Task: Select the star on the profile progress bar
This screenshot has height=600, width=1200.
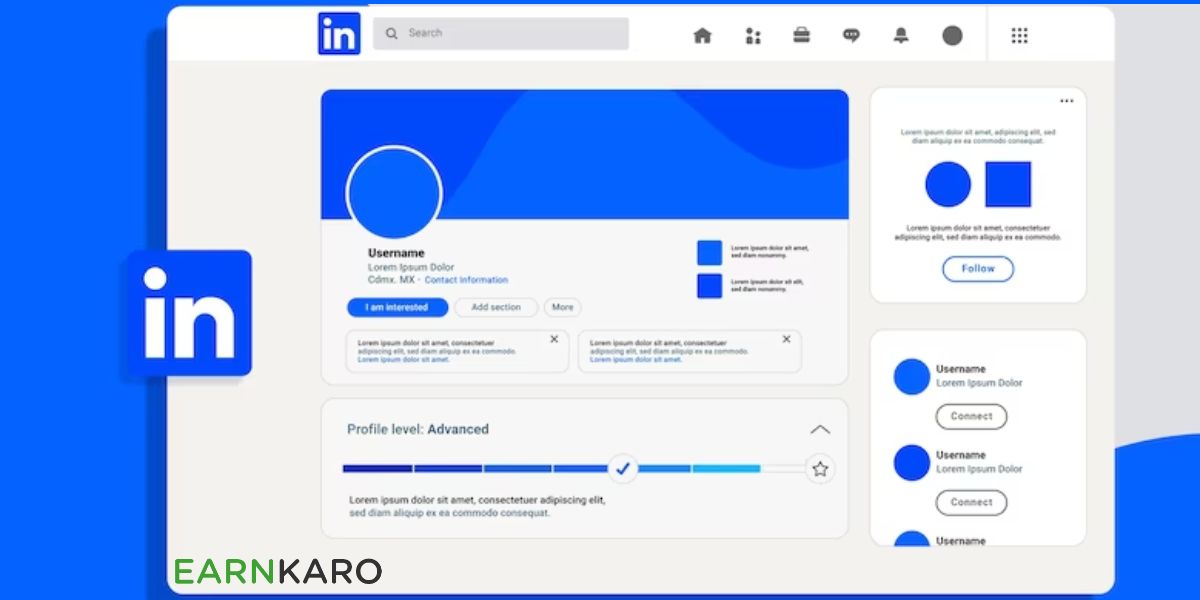Action: [820, 467]
